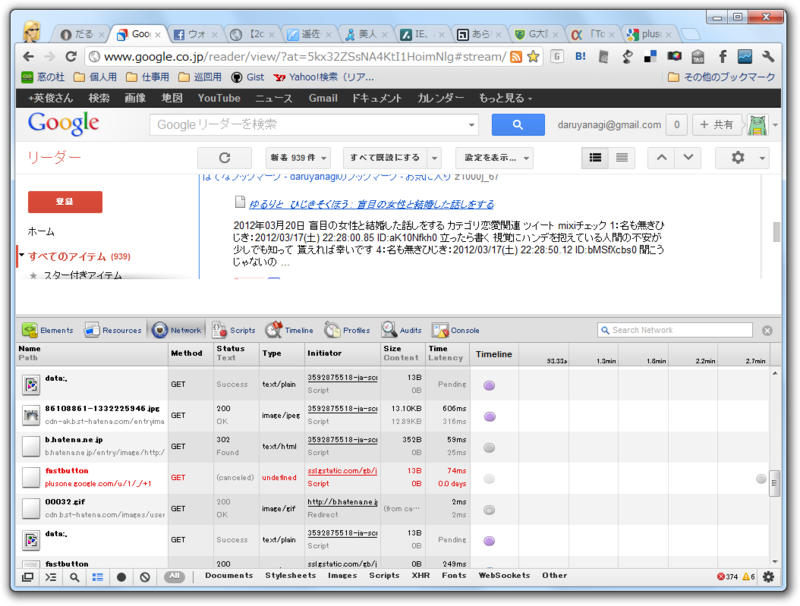Click the warning count 6 icon
Screen dimensions: 800x606
[748, 576]
